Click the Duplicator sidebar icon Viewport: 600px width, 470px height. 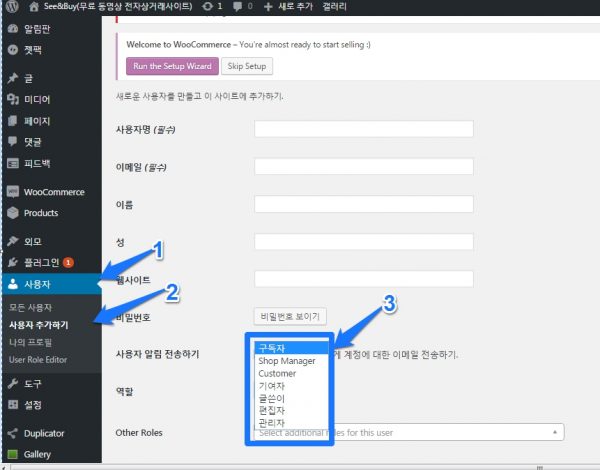click(x=13, y=433)
